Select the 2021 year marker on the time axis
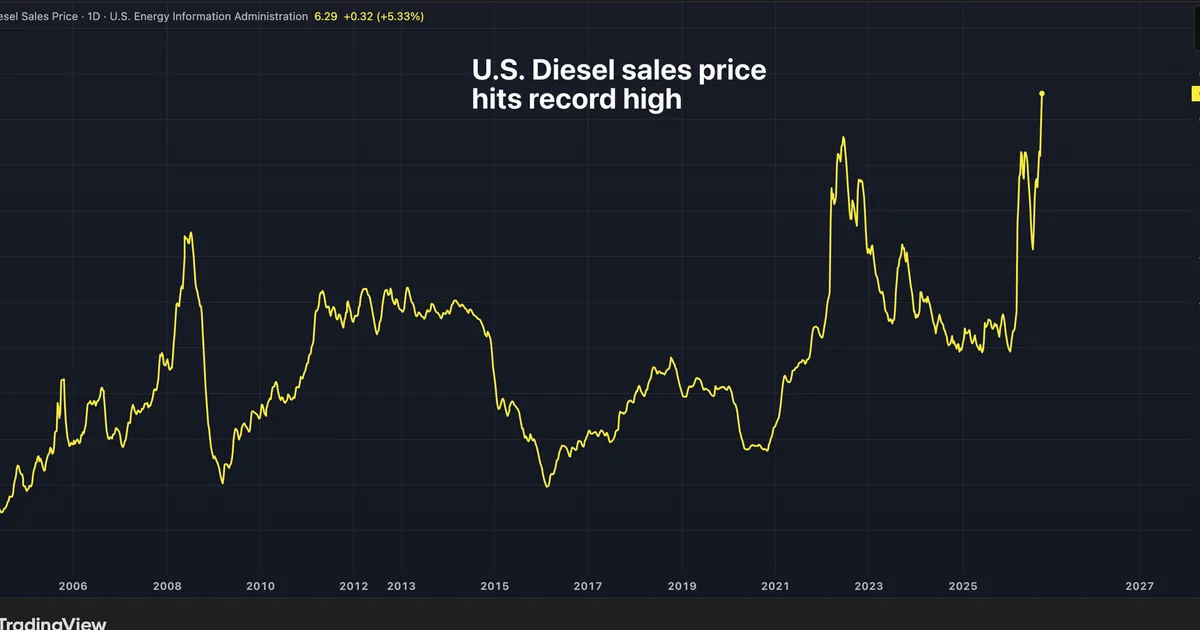The width and height of the screenshot is (1200, 630). 775,586
